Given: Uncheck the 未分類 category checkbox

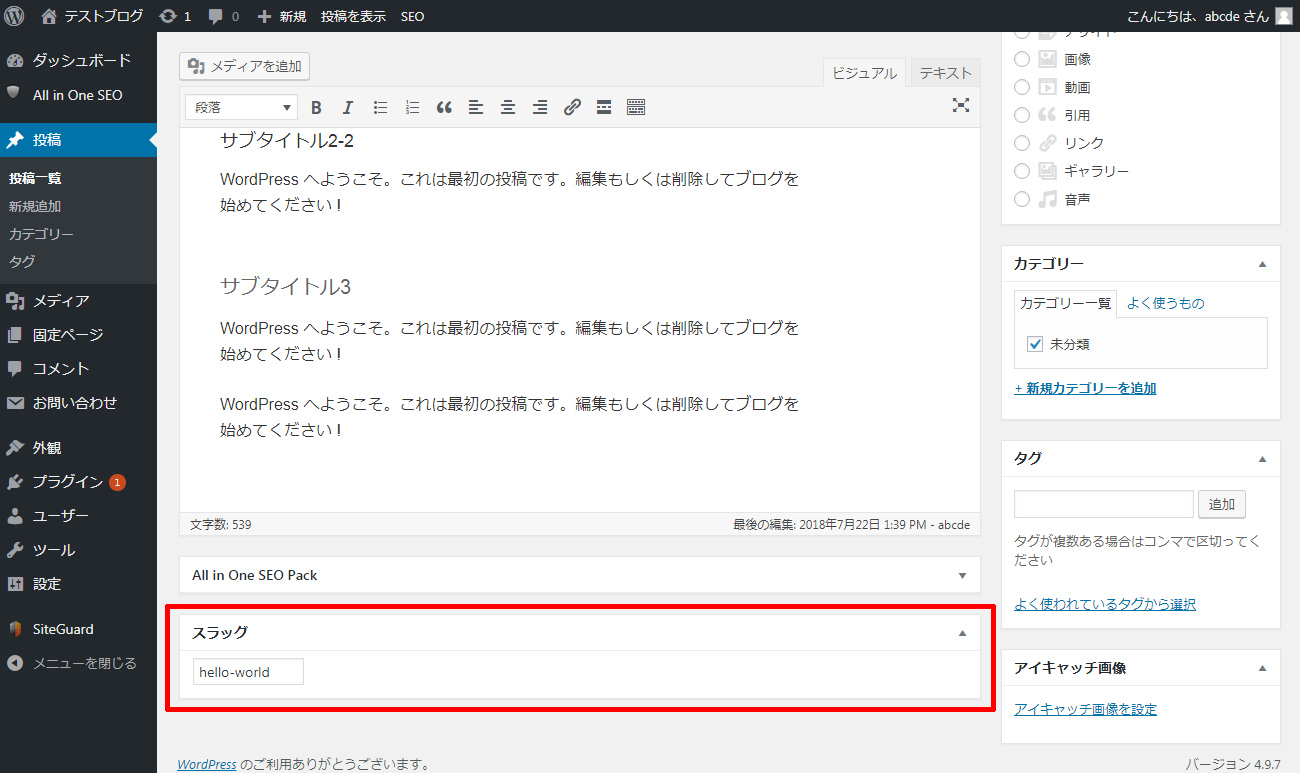Looking at the screenshot, I should click(x=1035, y=344).
